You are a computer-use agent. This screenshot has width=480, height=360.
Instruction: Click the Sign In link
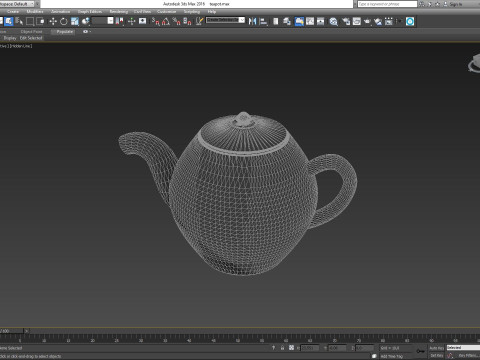[x=456, y=4]
